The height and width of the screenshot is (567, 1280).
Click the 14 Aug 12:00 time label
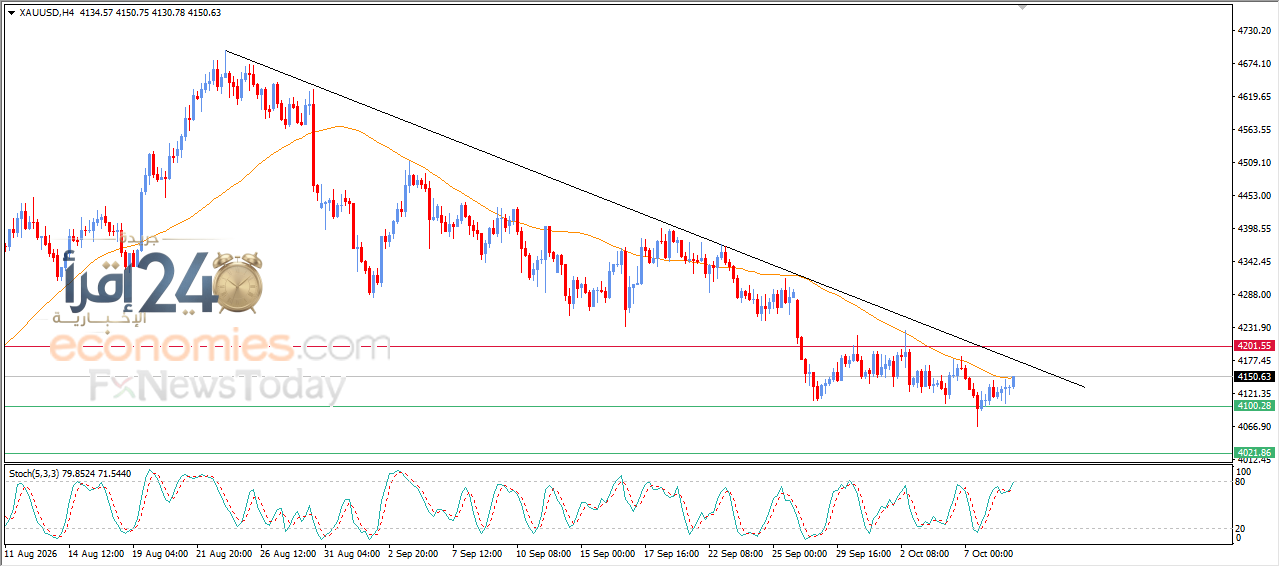97,552
